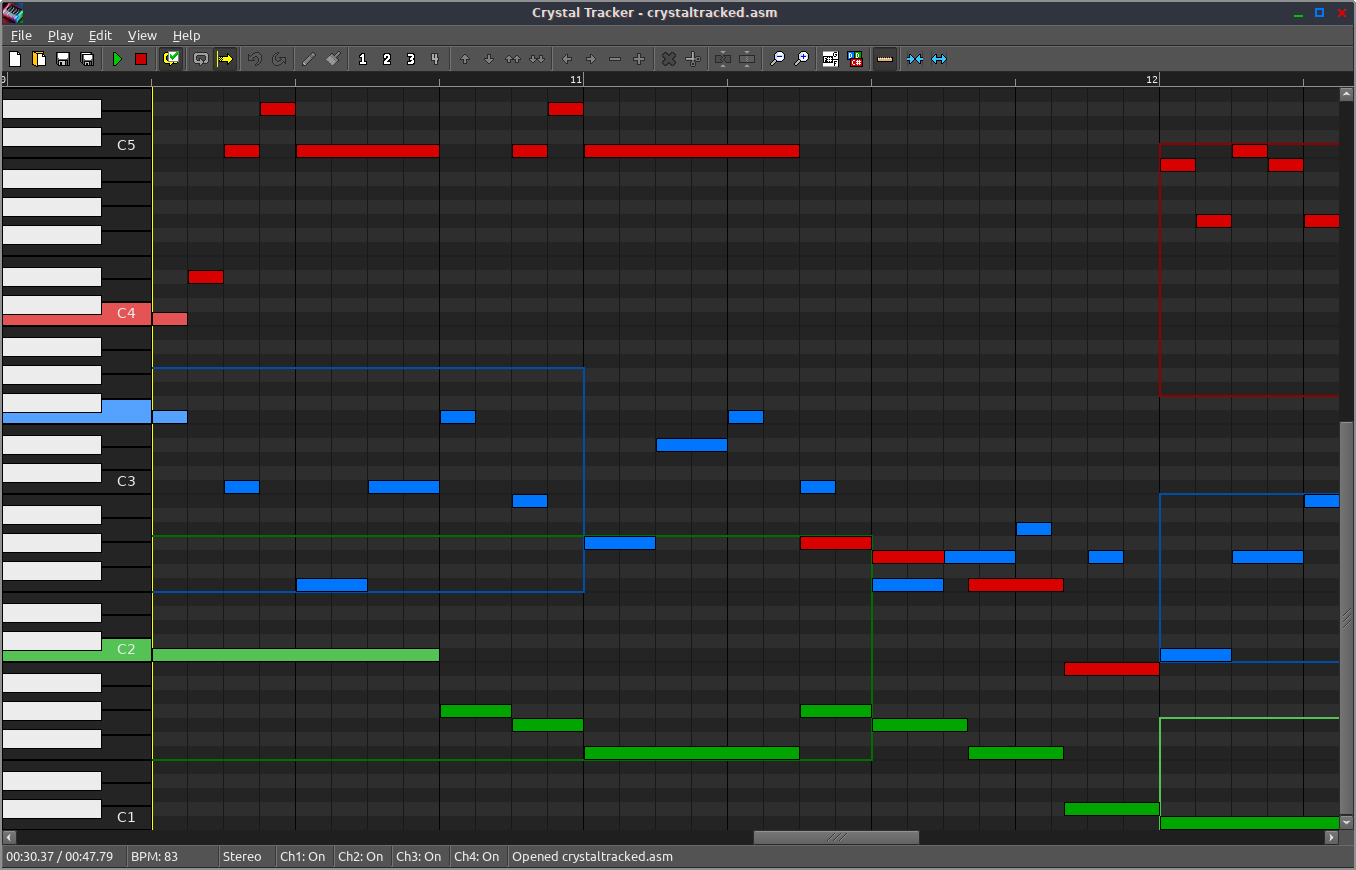Click the blue decrease spacing arrows icon
1356x870 pixels.
(x=914, y=59)
